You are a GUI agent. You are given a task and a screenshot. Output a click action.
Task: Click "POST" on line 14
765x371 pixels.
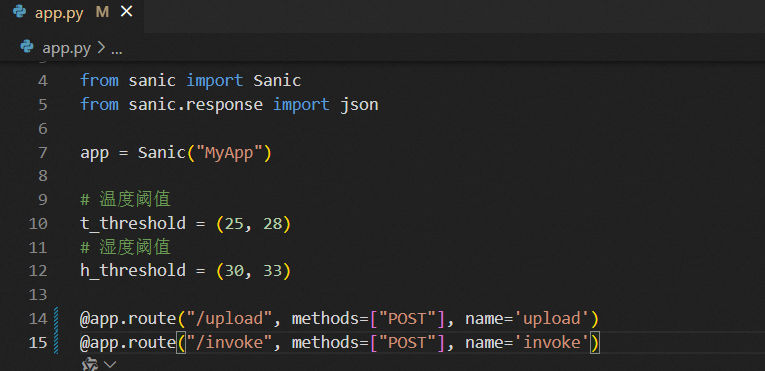406,319
